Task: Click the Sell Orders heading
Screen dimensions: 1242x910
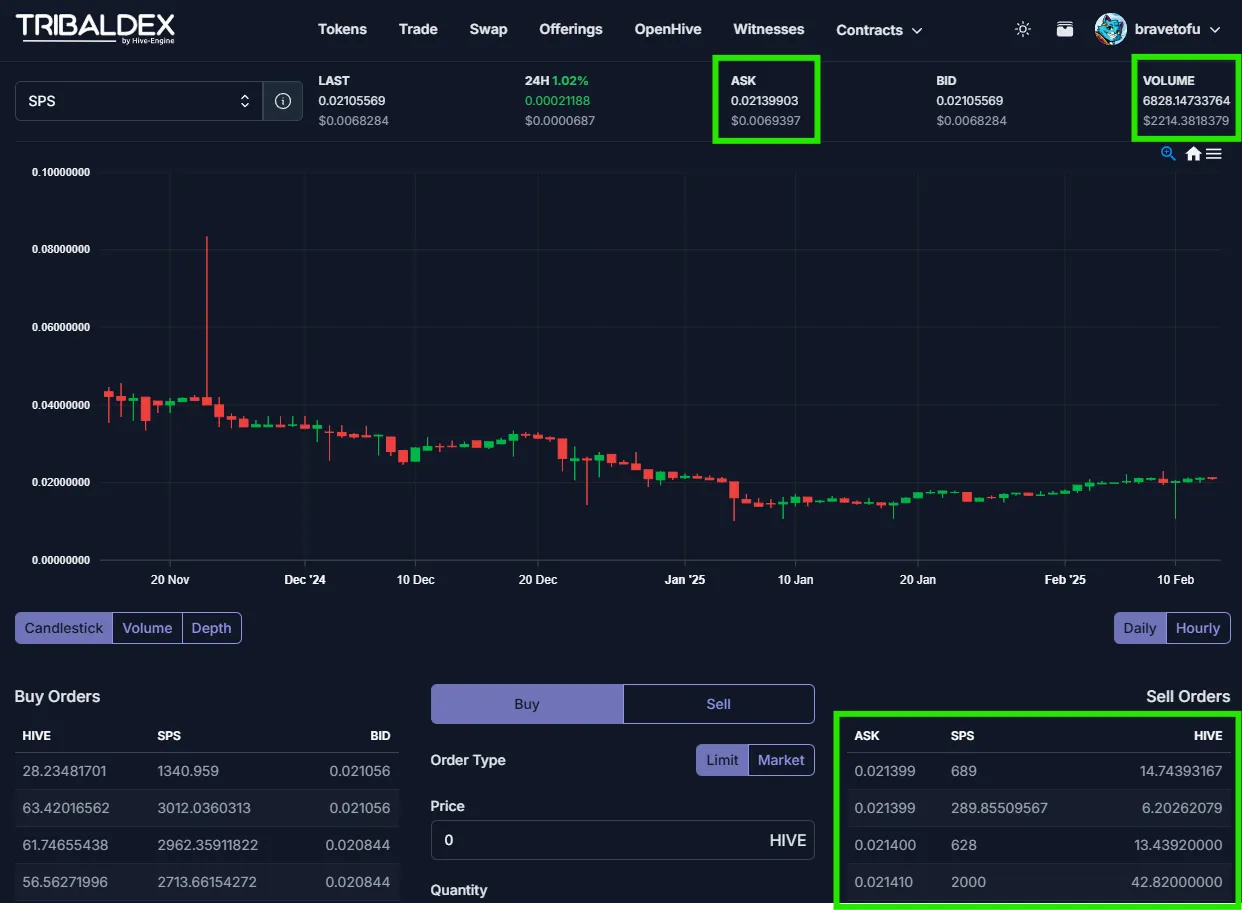Action: [x=1188, y=696]
